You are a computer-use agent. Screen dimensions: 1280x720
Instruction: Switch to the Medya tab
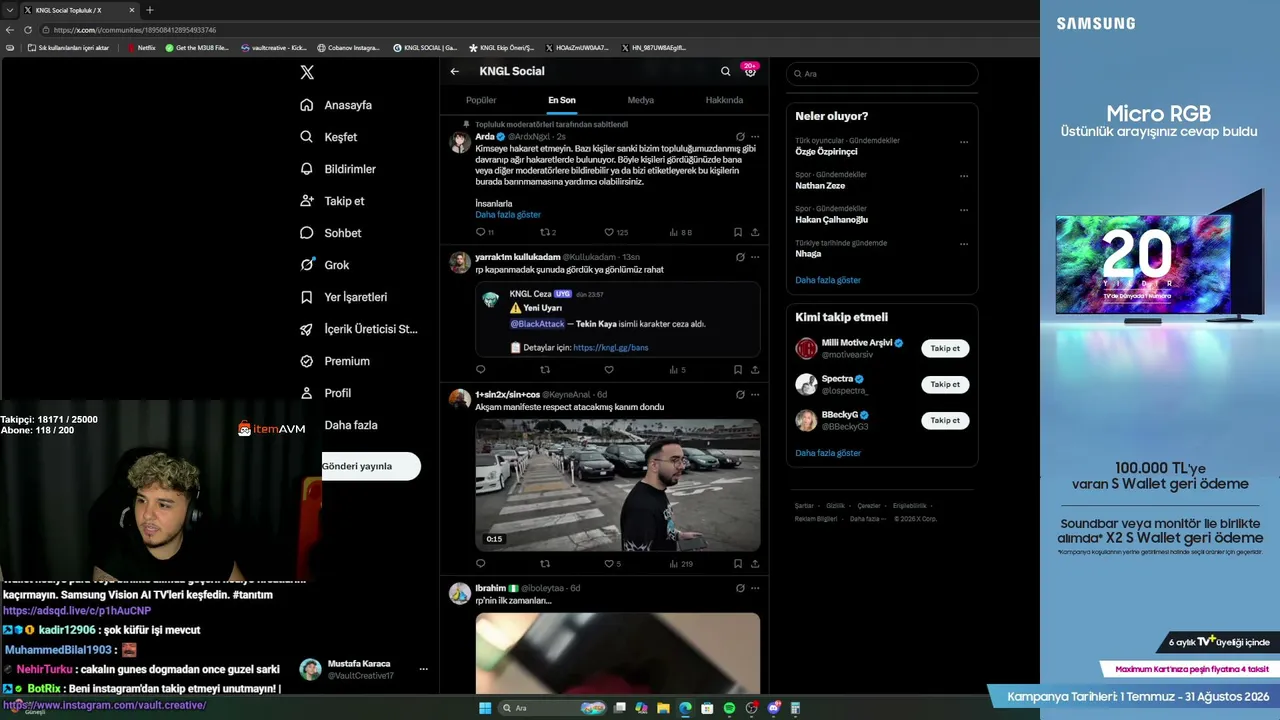641,100
